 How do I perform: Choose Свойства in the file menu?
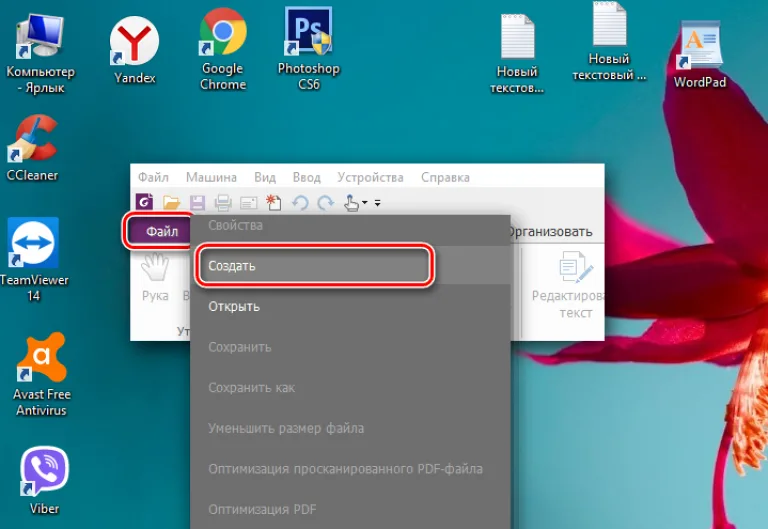(350, 225)
